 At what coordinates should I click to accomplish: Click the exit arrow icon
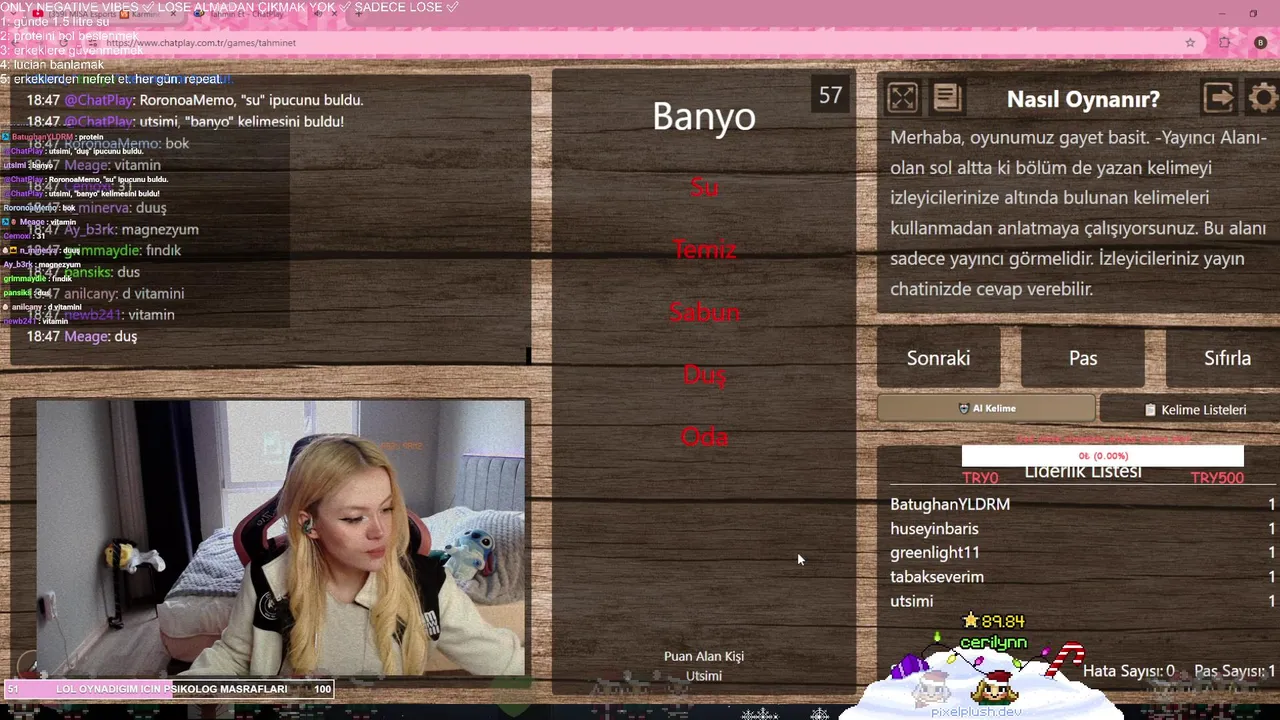(1219, 97)
